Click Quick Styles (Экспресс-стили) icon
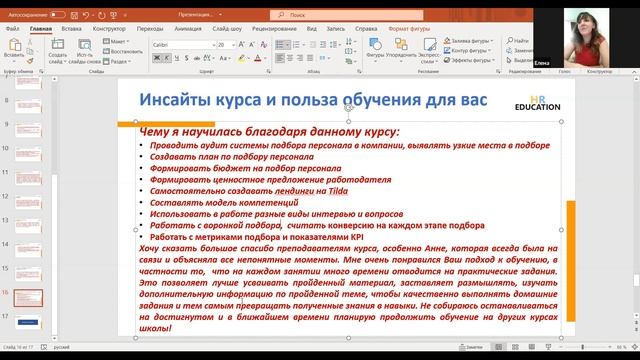This screenshot has width=640, height=360. click(x=430, y=44)
